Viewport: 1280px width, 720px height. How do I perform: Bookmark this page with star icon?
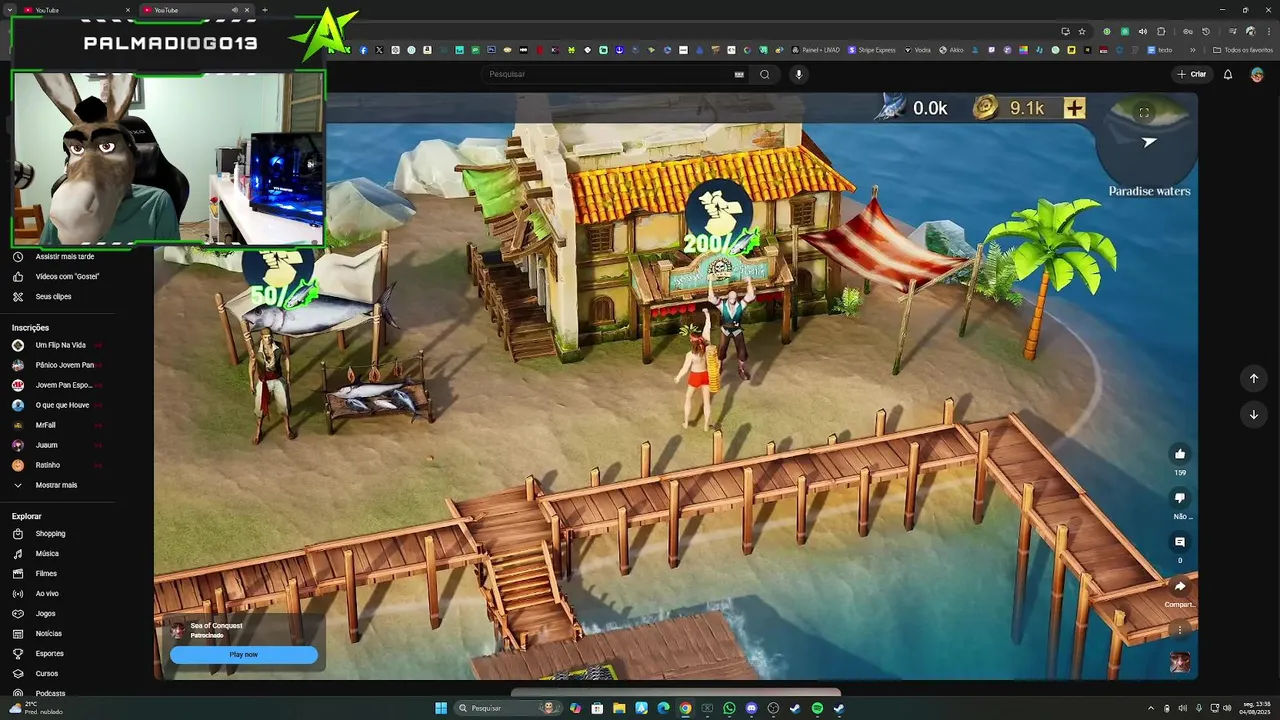1082,31
